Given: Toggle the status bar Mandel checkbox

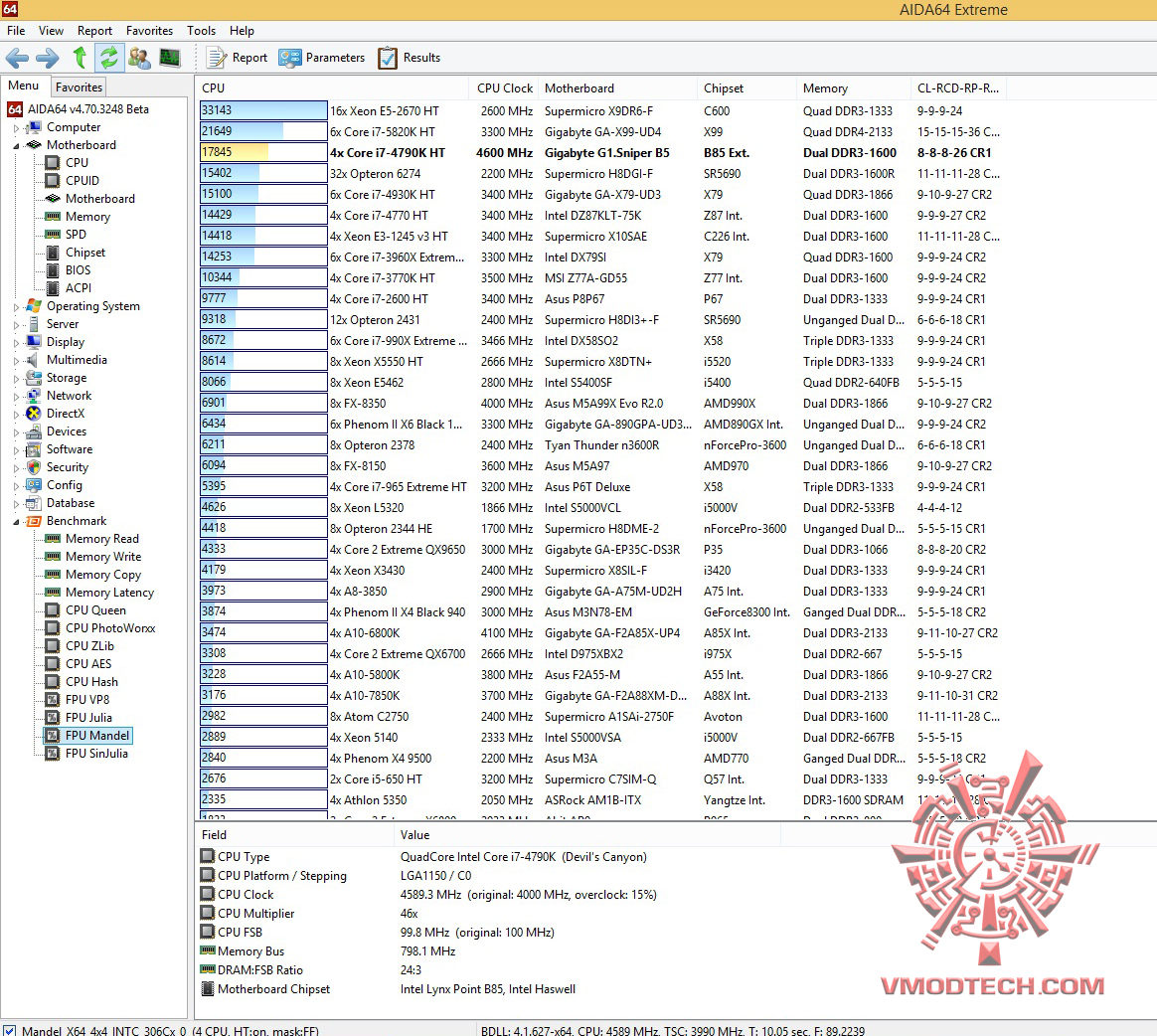Looking at the screenshot, I should (x=9, y=1030).
